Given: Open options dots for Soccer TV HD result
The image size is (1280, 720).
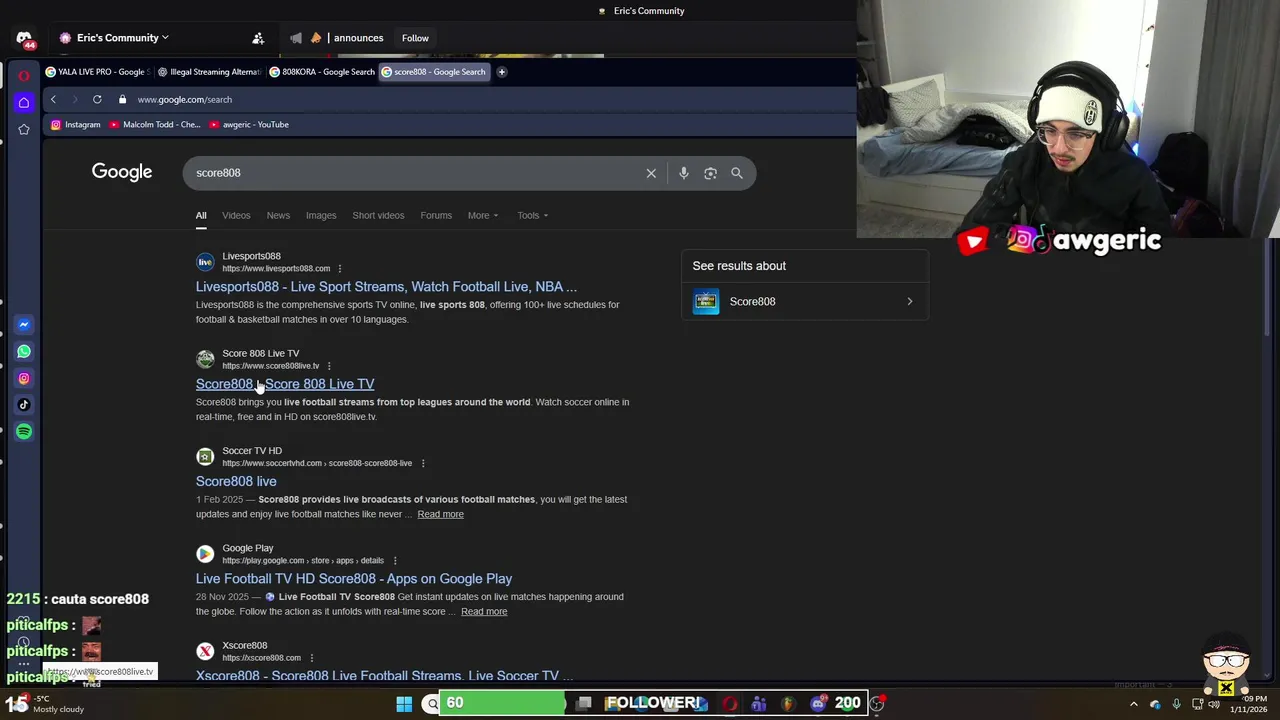Looking at the screenshot, I should pos(423,463).
